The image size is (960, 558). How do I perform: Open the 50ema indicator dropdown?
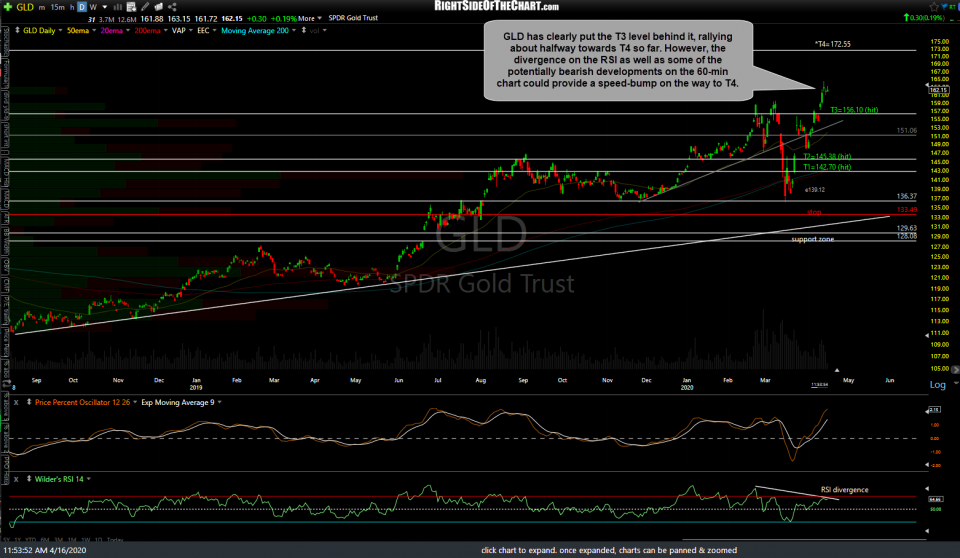pos(94,31)
